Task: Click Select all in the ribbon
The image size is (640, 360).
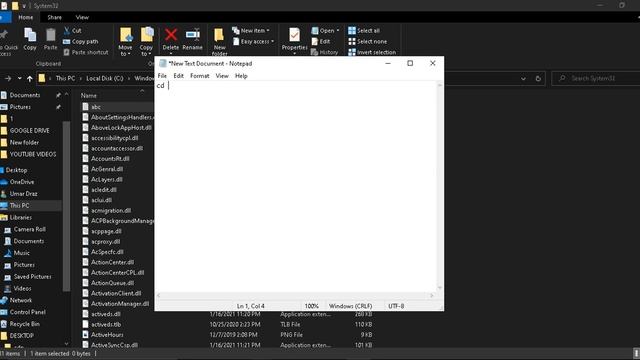Action: coord(364,31)
